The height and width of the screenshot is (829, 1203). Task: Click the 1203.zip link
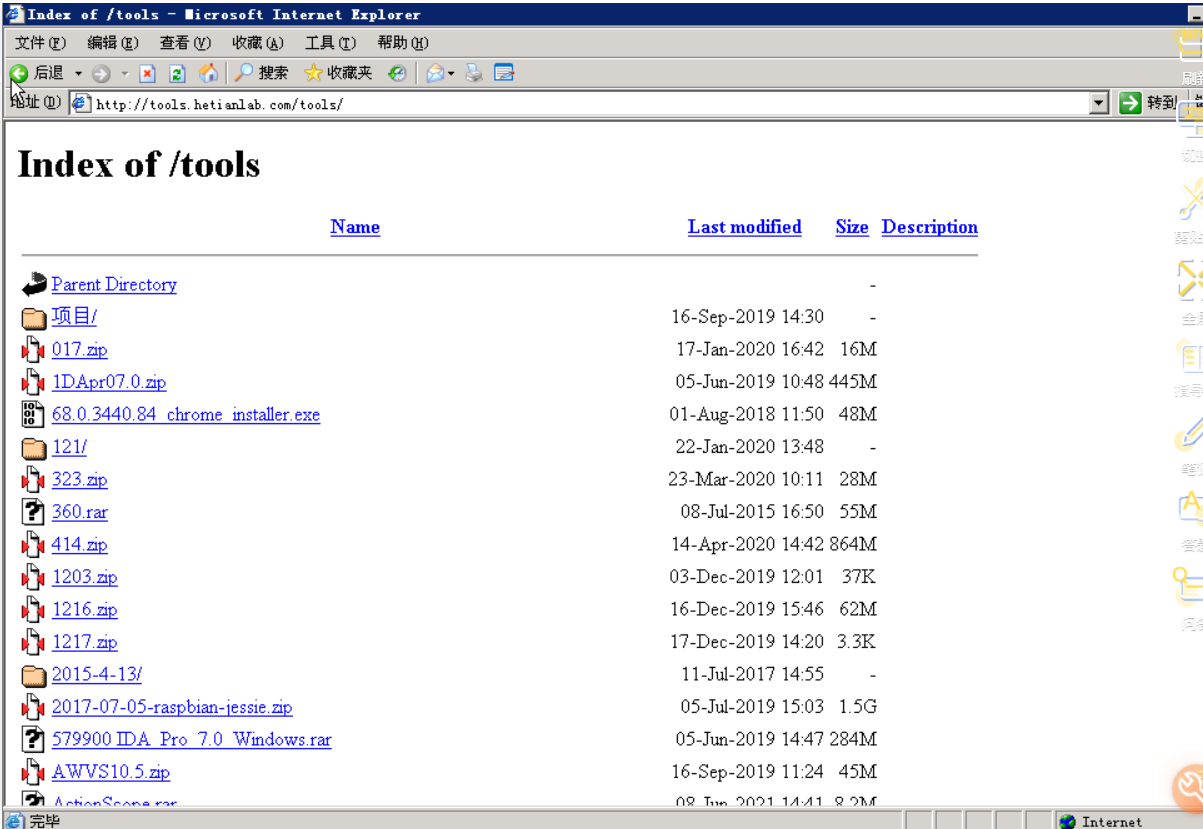tap(85, 577)
